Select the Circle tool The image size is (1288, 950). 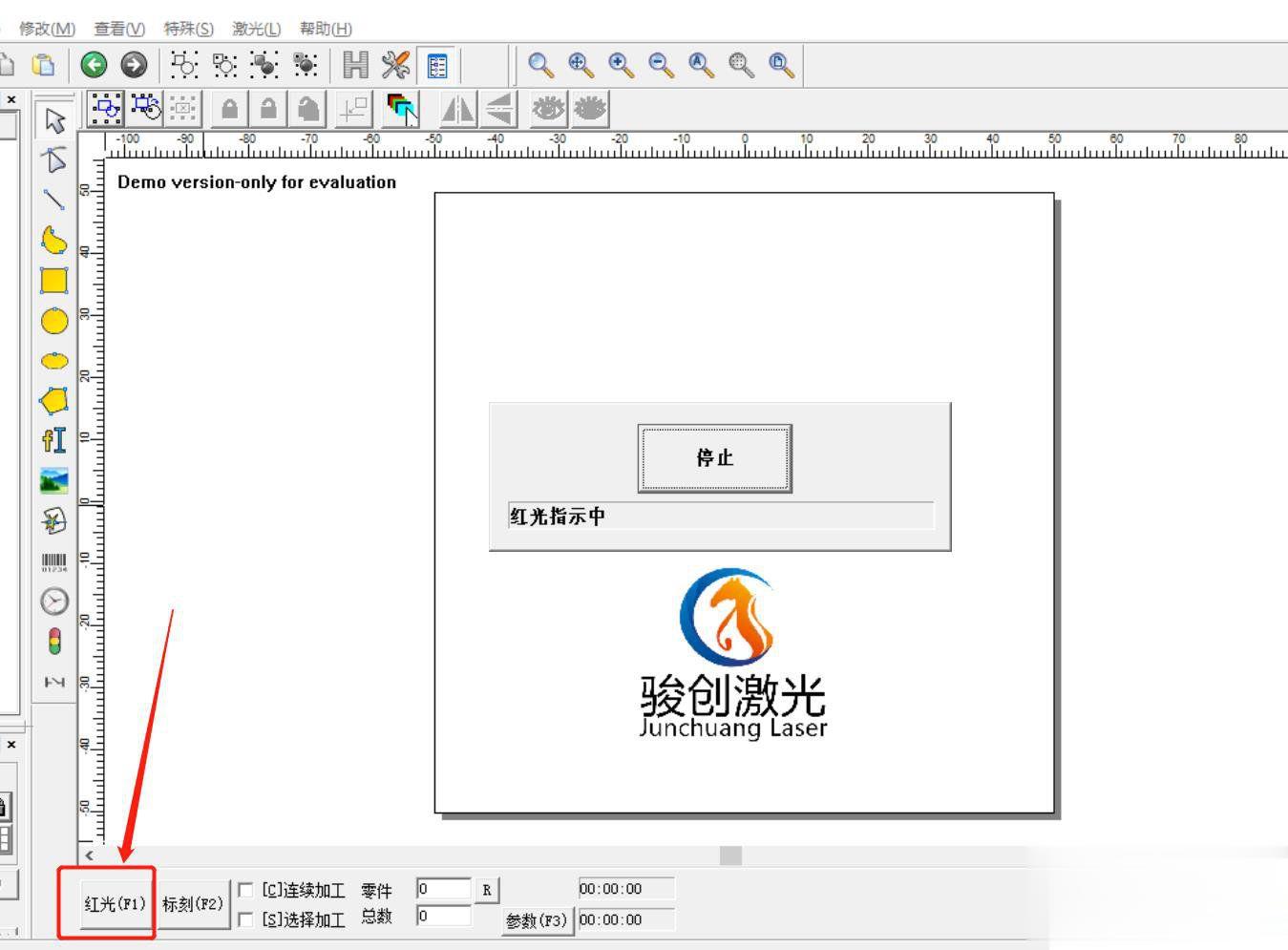tap(54, 321)
